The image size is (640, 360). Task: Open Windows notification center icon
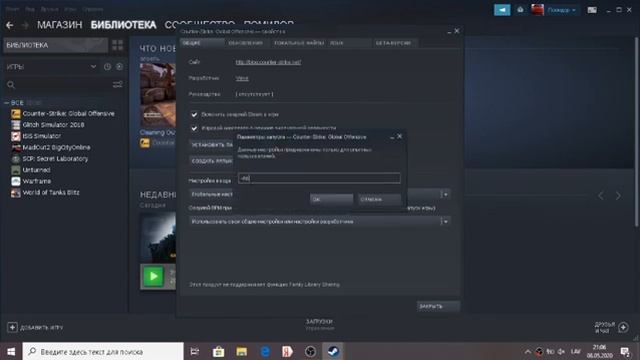pyautogui.click(x=625, y=351)
